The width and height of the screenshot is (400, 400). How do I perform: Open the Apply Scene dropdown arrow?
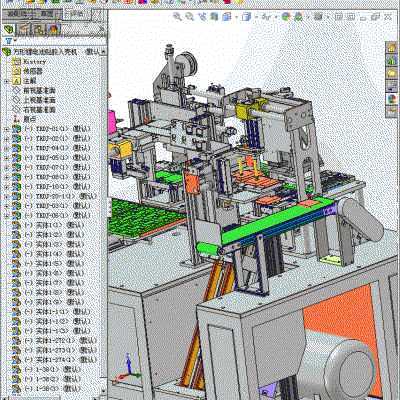pyautogui.click(x=307, y=17)
